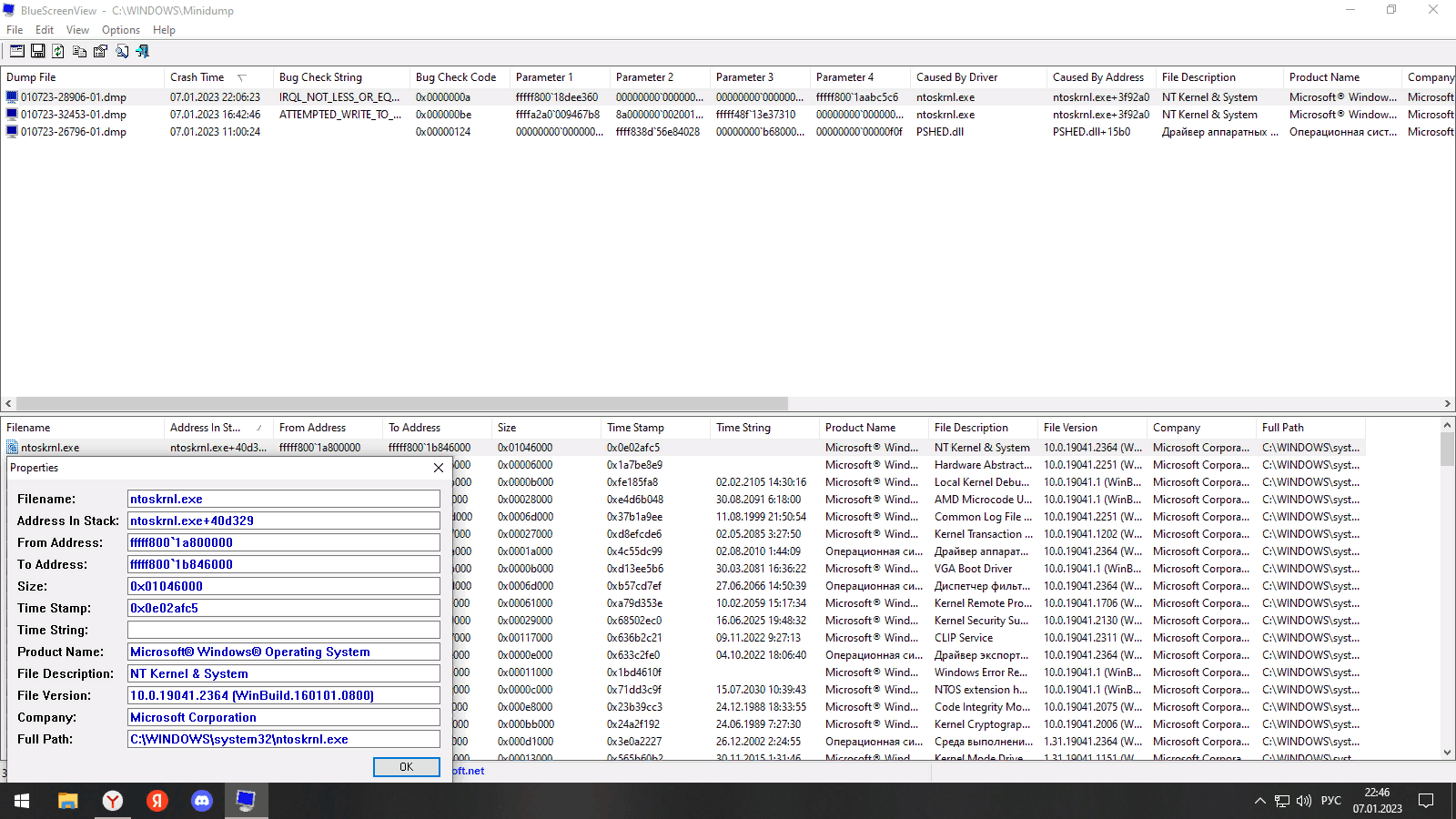Viewport: 1456px width, 819px height.
Task: Select dump file 010723-26796-01.dmp
Action: (74, 132)
